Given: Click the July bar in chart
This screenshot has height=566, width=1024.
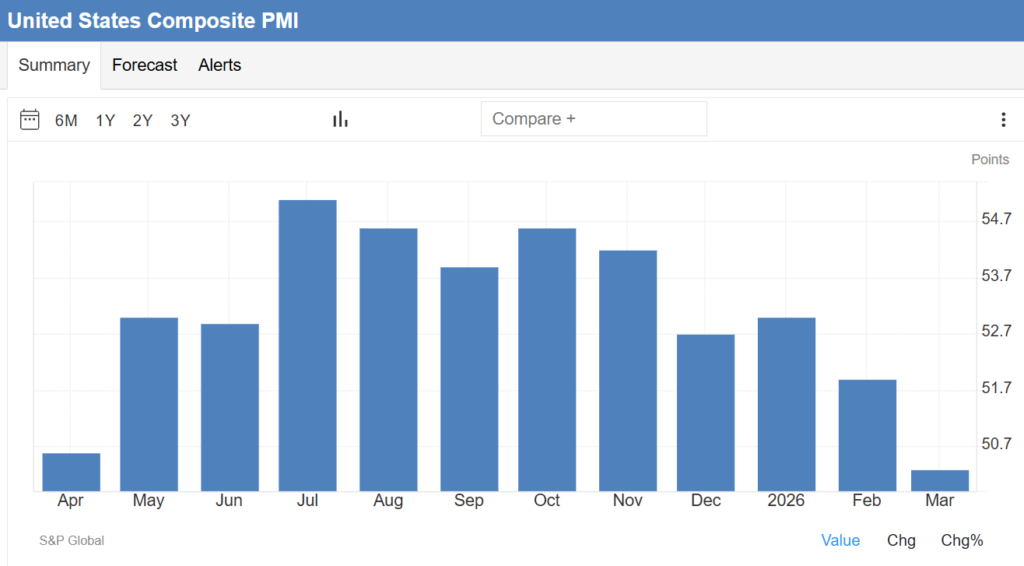Looking at the screenshot, I should (307, 345).
